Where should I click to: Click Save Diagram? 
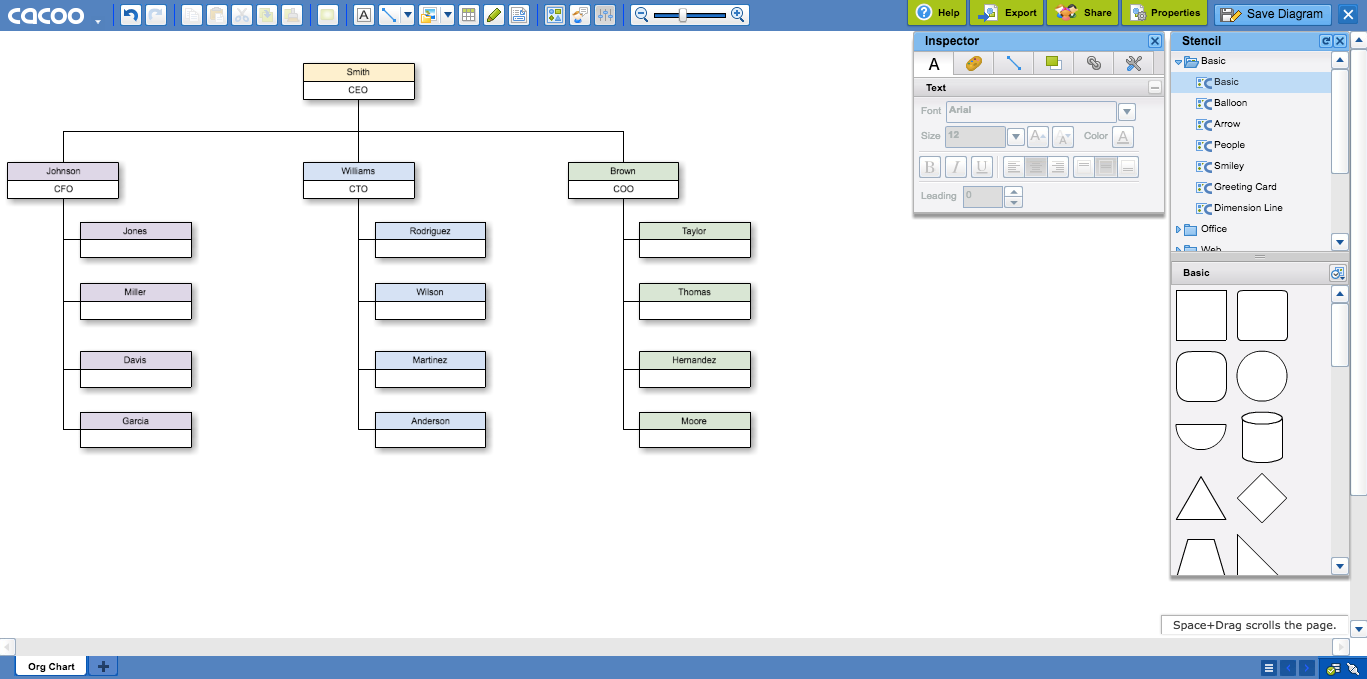pos(1273,14)
